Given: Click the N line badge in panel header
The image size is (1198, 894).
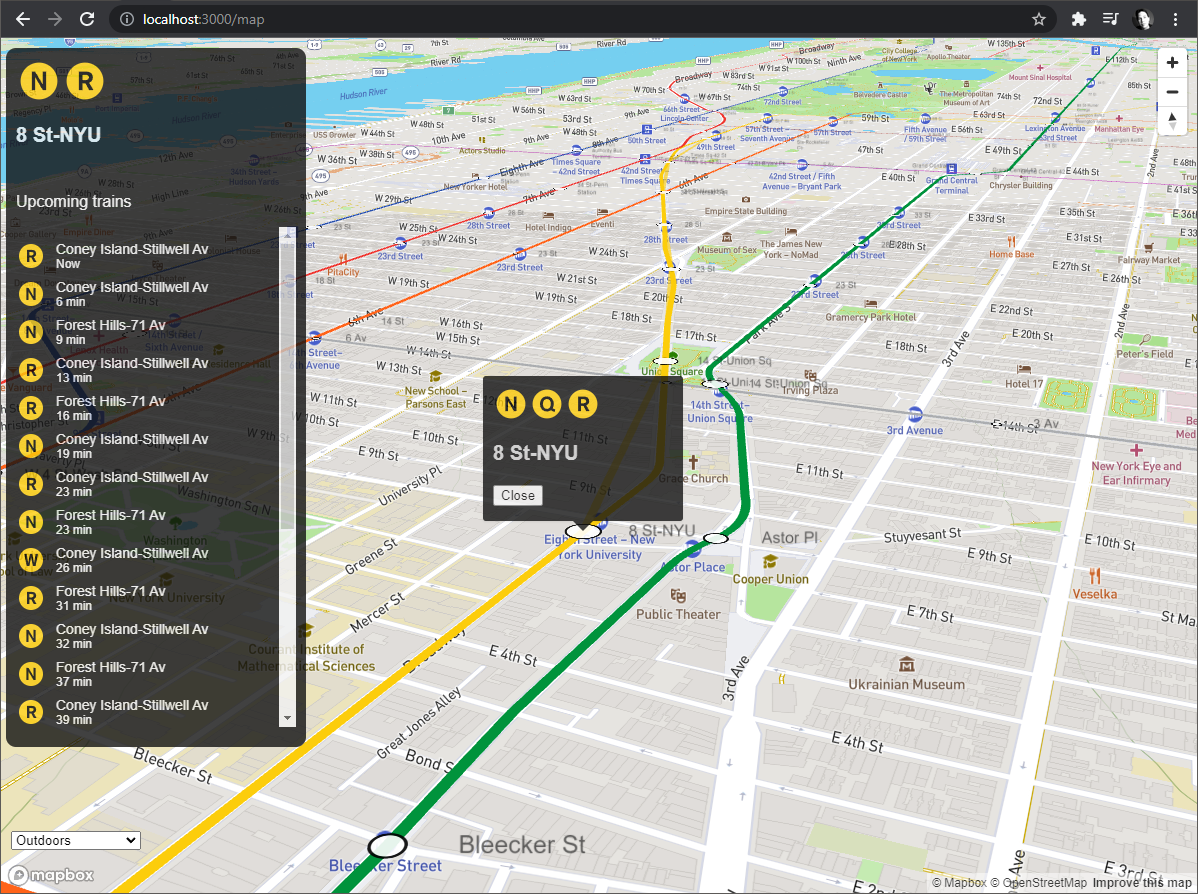Looking at the screenshot, I should tap(39, 80).
